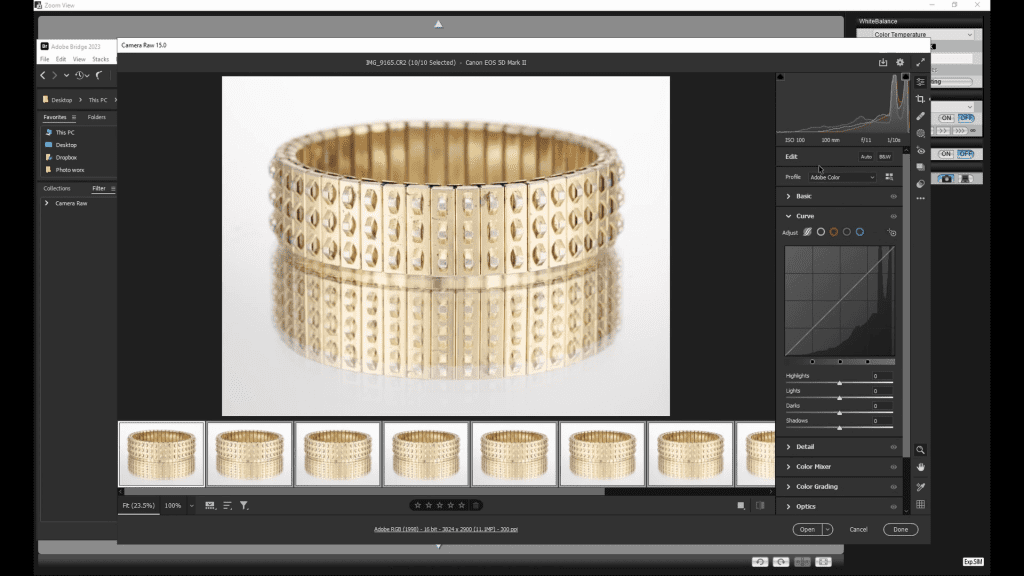Switch to the Filter tab in Bridge
Screen dimensions: 1024x576
pyautogui.click(x=99, y=188)
